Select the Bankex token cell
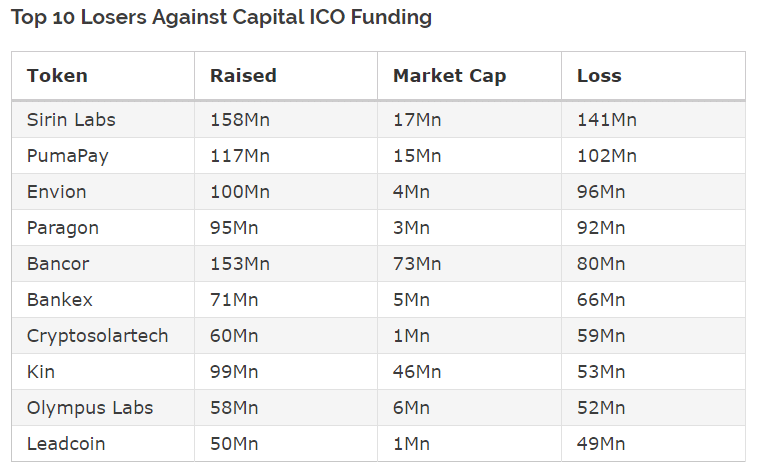This screenshot has width=760, height=471. point(58,300)
